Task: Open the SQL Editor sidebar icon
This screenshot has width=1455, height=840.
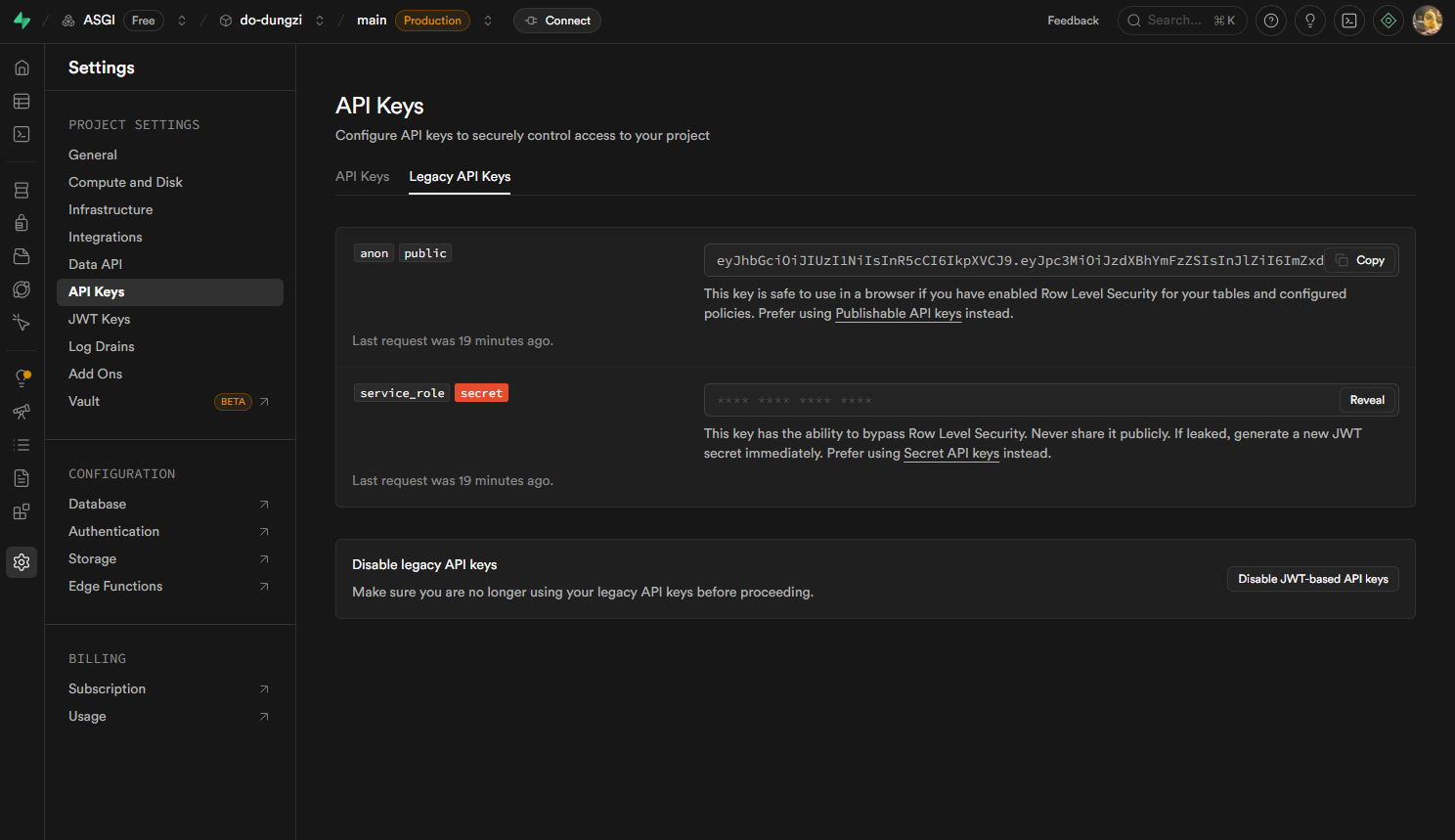Action: pos(22,135)
